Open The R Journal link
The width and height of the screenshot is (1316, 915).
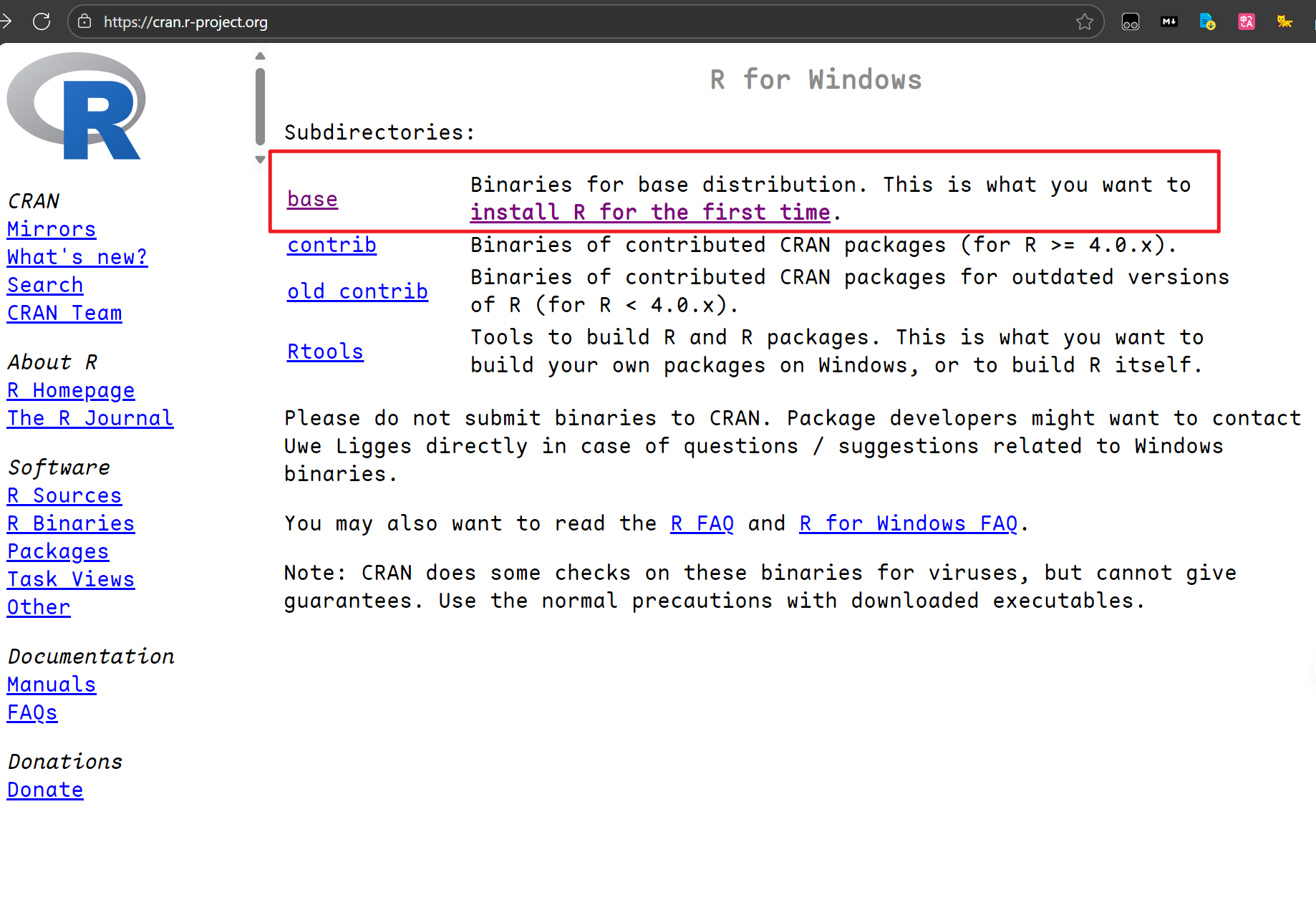(x=90, y=418)
